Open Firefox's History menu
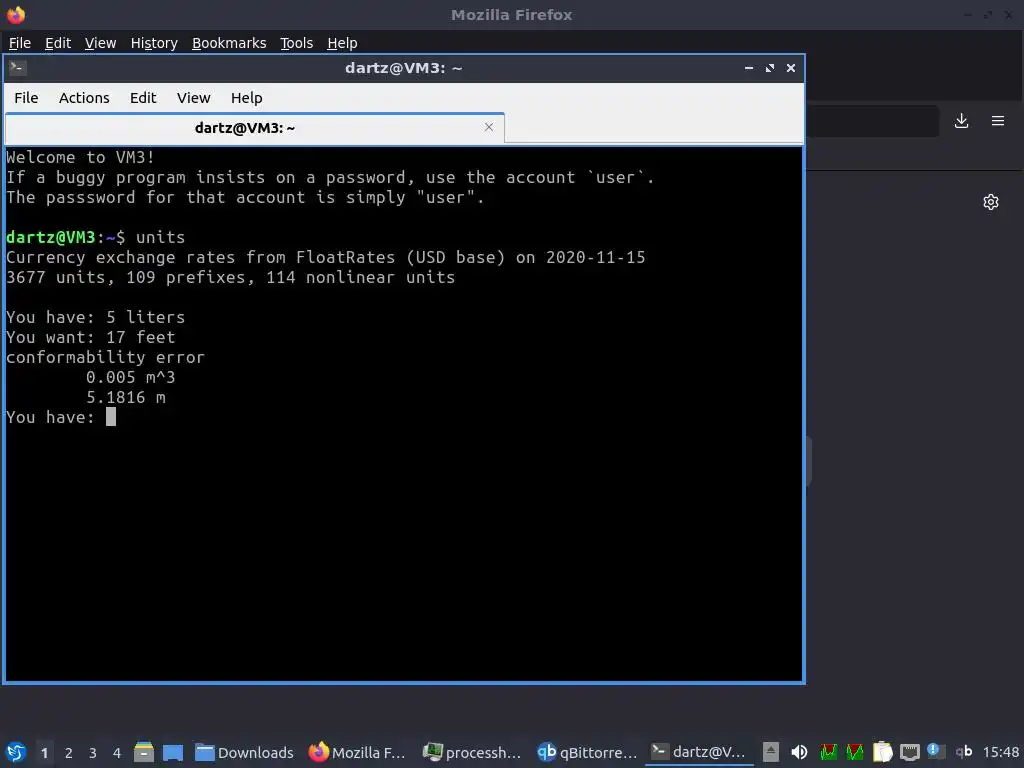 [x=154, y=43]
